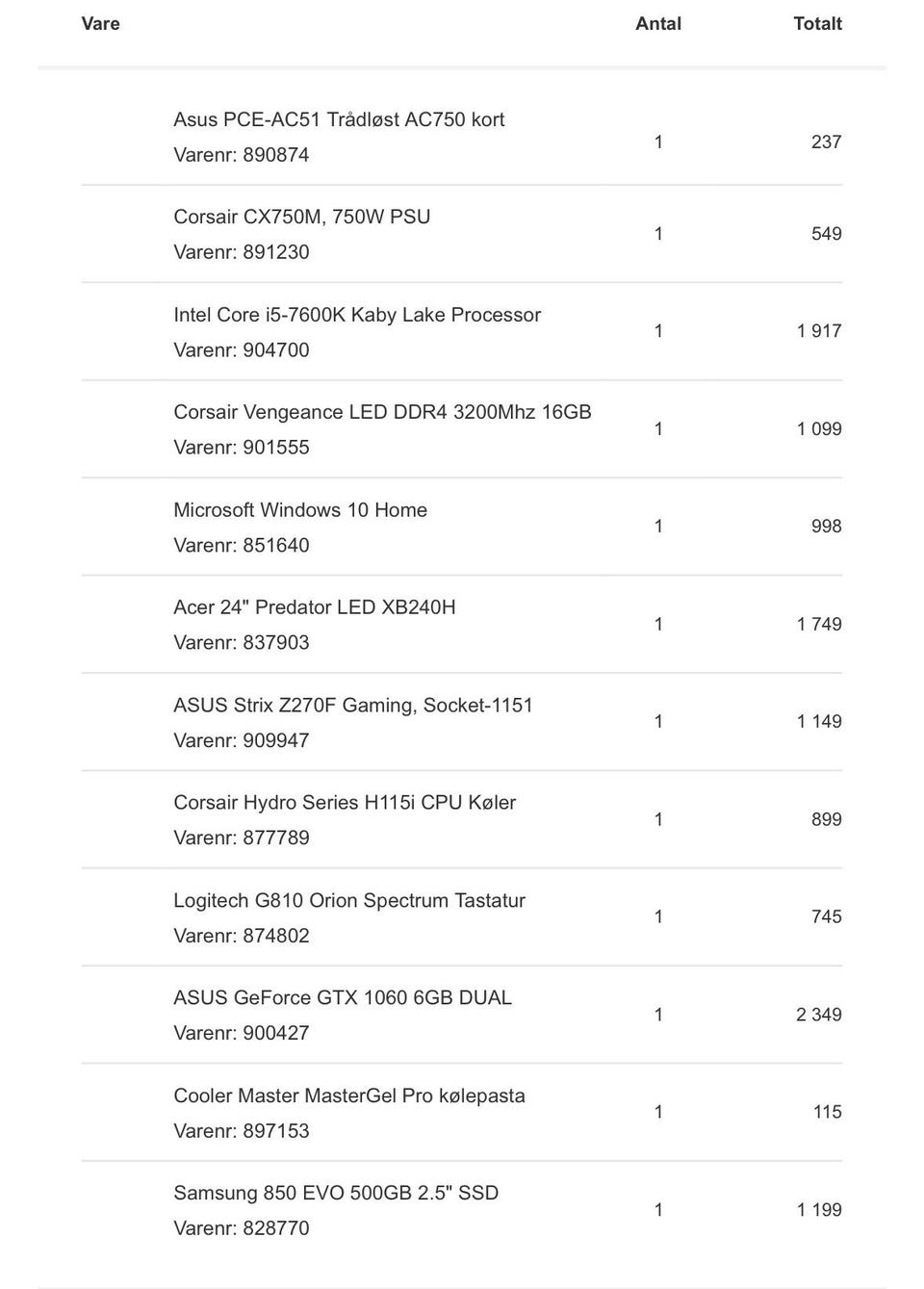Click the 1 917 total for the Intel processor
The width and height of the screenshot is (924, 1289).
[x=818, y=331]
